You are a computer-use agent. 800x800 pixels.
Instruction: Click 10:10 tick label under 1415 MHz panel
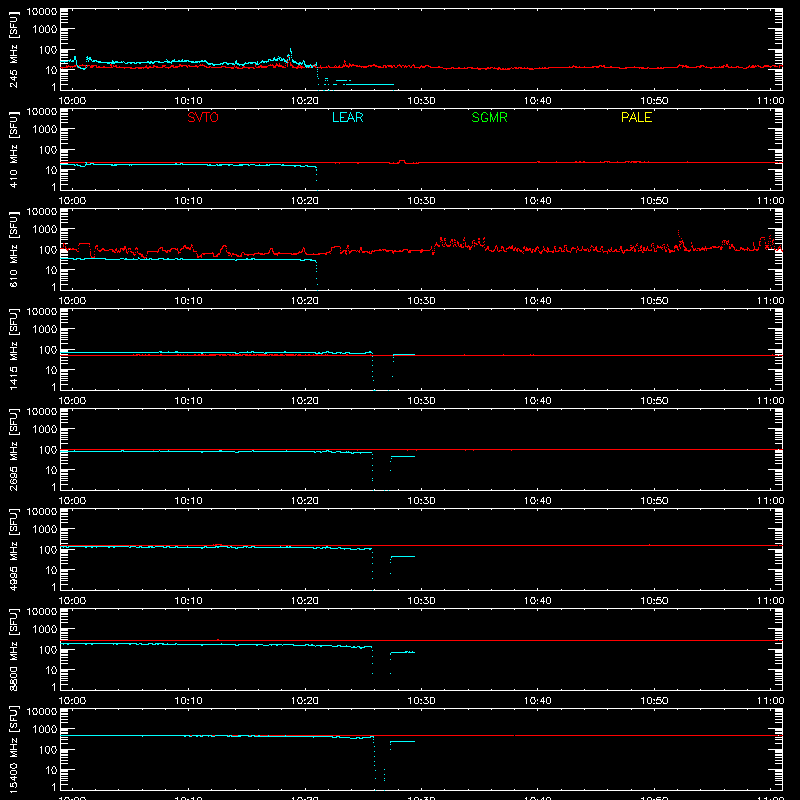point(189,401)
